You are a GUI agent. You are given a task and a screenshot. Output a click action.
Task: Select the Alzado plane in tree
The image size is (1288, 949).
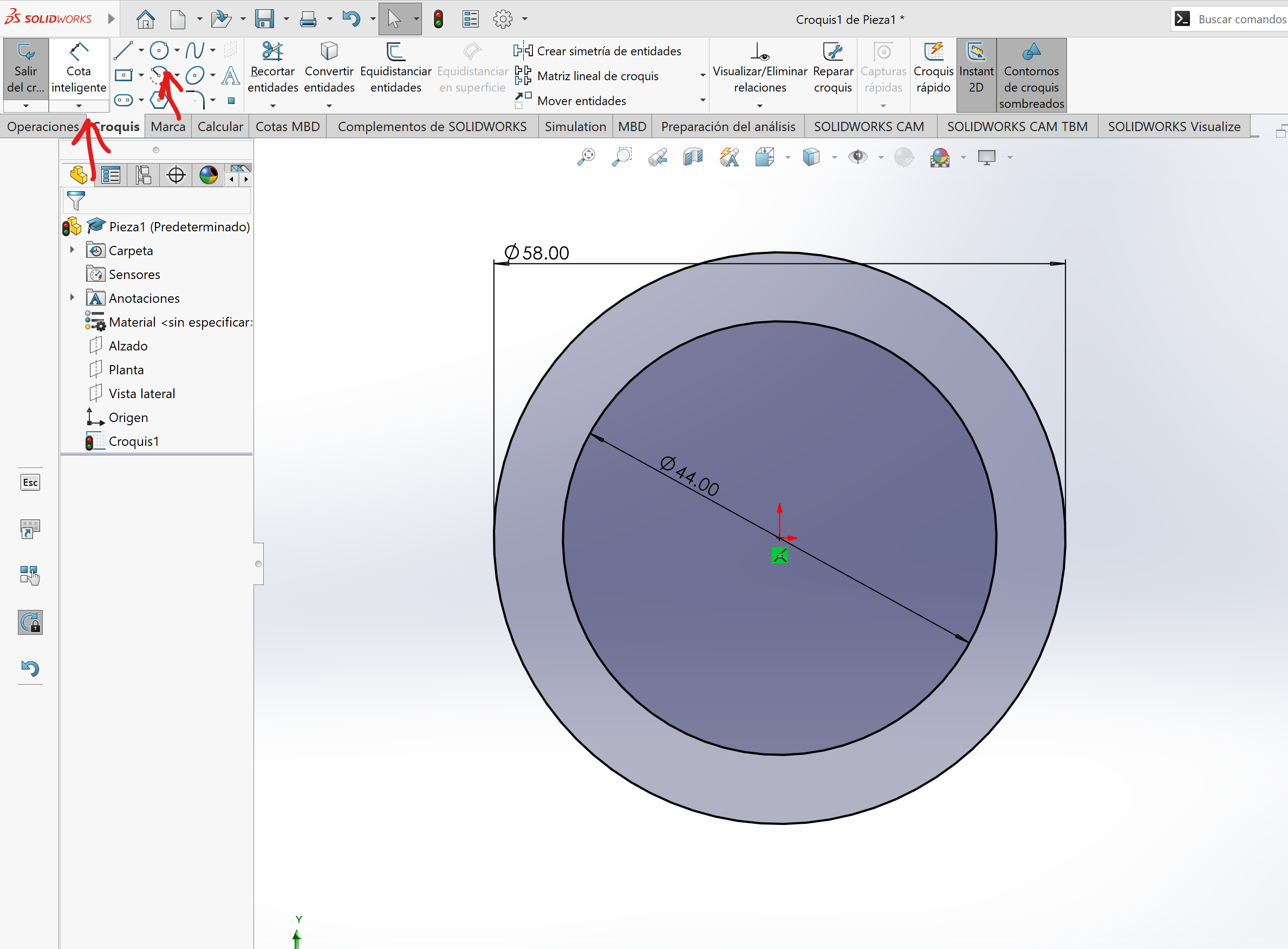[127, 346]
